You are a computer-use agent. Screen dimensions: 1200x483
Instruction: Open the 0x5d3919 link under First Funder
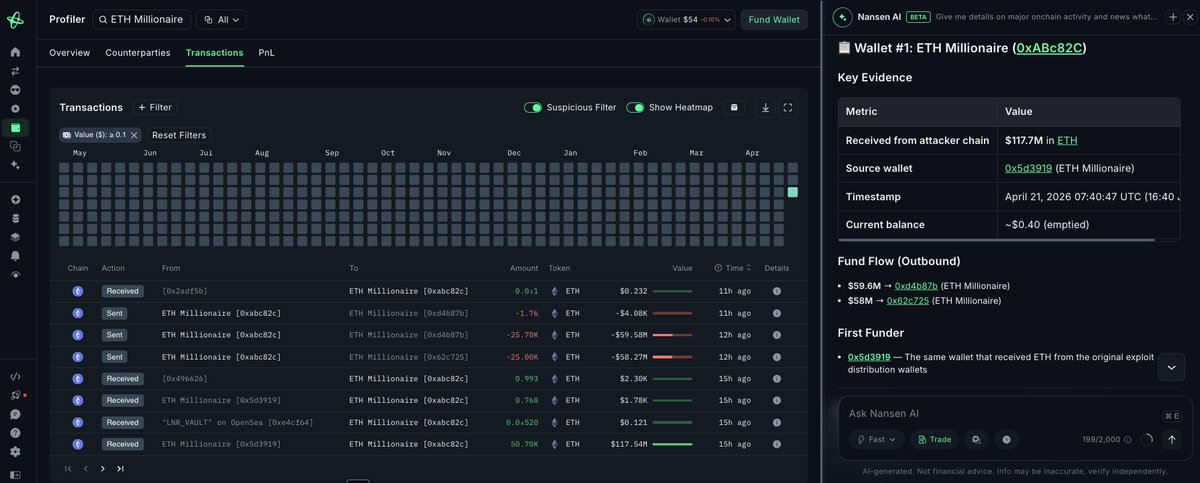click(869, 357)
